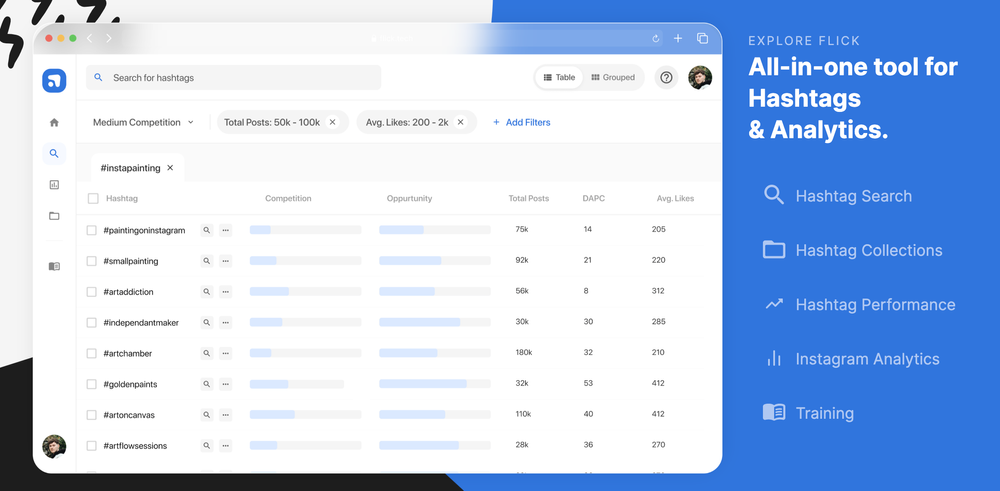1000x491 pixels.
Task: Toggle select-all checkbox in Hashtag header
Action: (x=93, y=198)
